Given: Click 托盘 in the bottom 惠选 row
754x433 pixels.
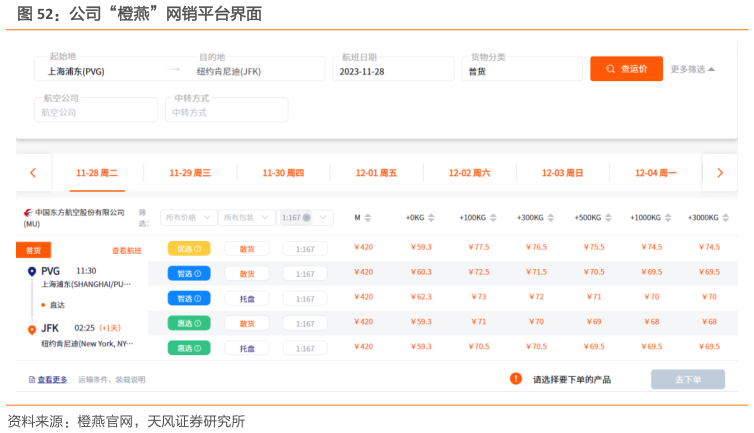Looking at the screenshot, I should coord(247,348).
